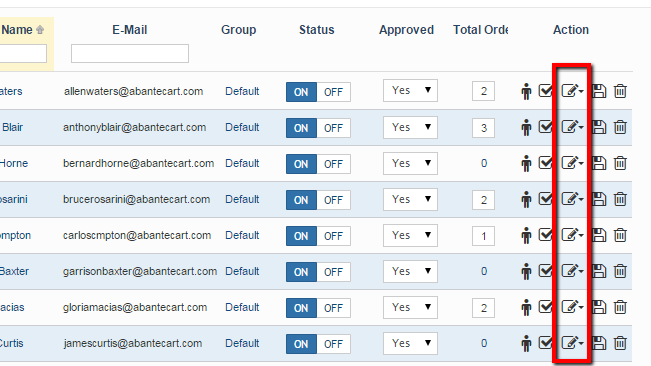The image size is (651, 366).
Task: Click order count for brucerosarini@abantecart.com
Action: [483, 200]
